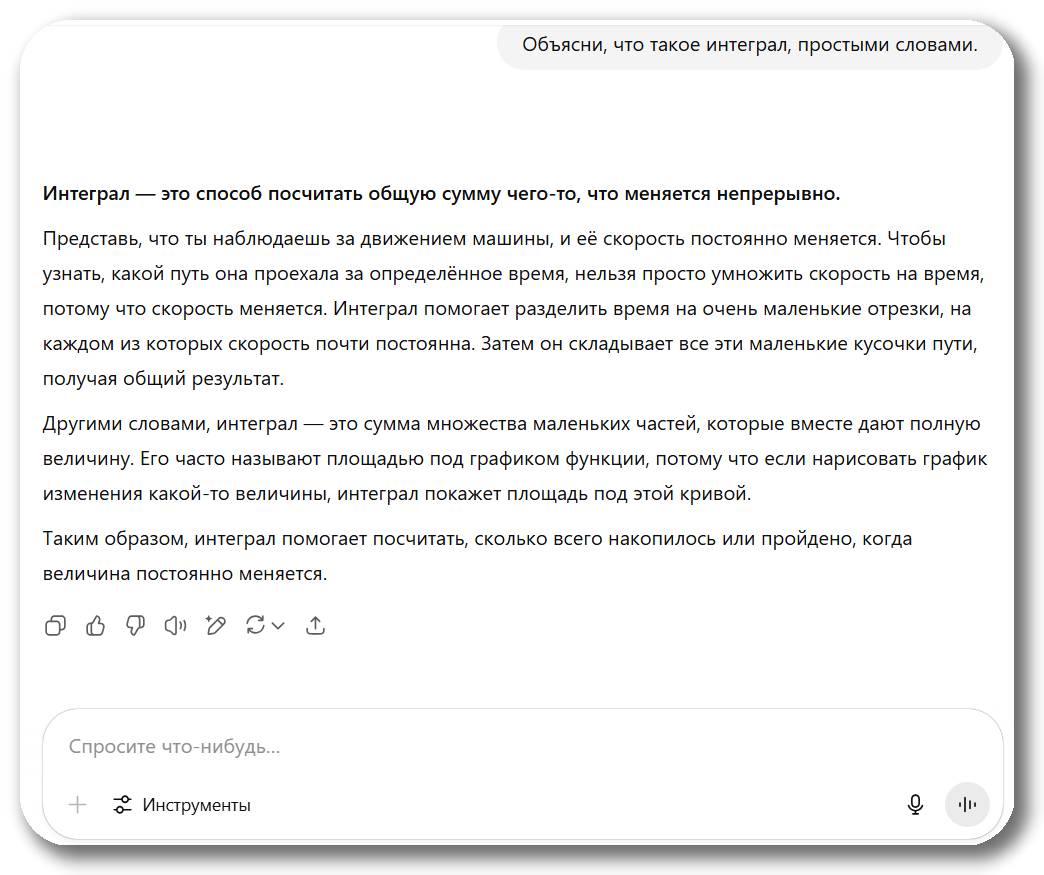Focus the 'Спросите что-нибудь...' input field
The height and width of the screenshot is (875, 1044).
tap(500, 747)
